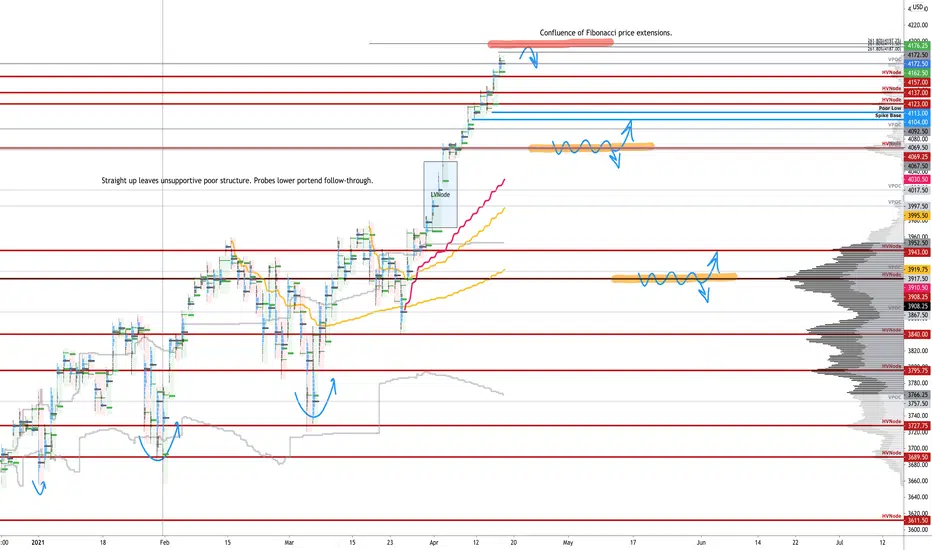Image resolution: width=932 pixels, height=550 pixels.
Task: Select the HVNode label beside 3689.50 line
Action: pyautogui.click(x=891, y=453)
